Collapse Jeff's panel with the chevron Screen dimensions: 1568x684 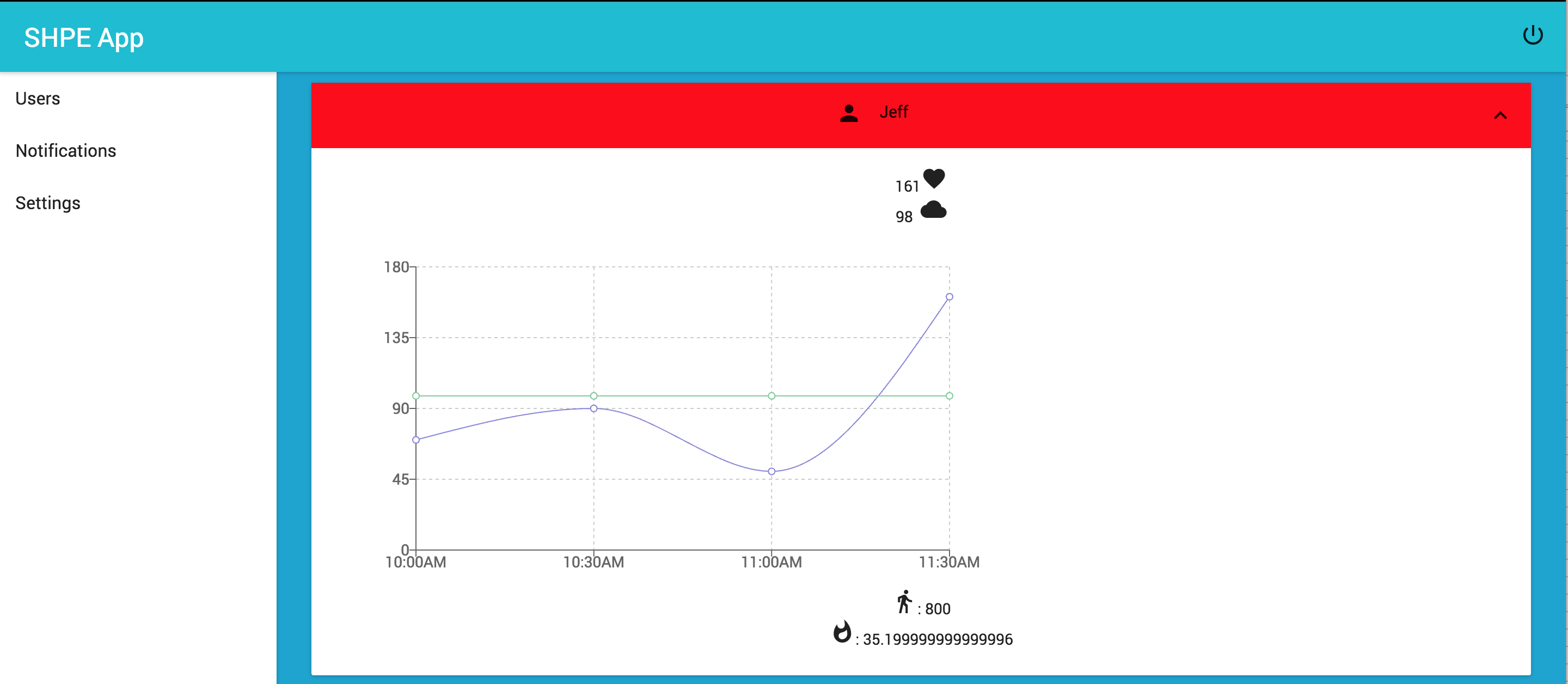[1500, 116]
